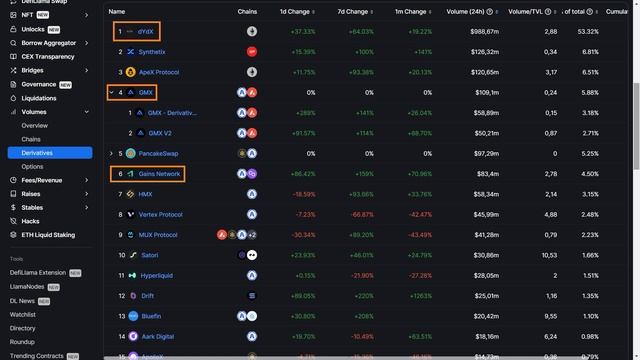640x360 pixels.
Task: Click the PancakeSwap logo icon
Action: [x=131, y=153]
